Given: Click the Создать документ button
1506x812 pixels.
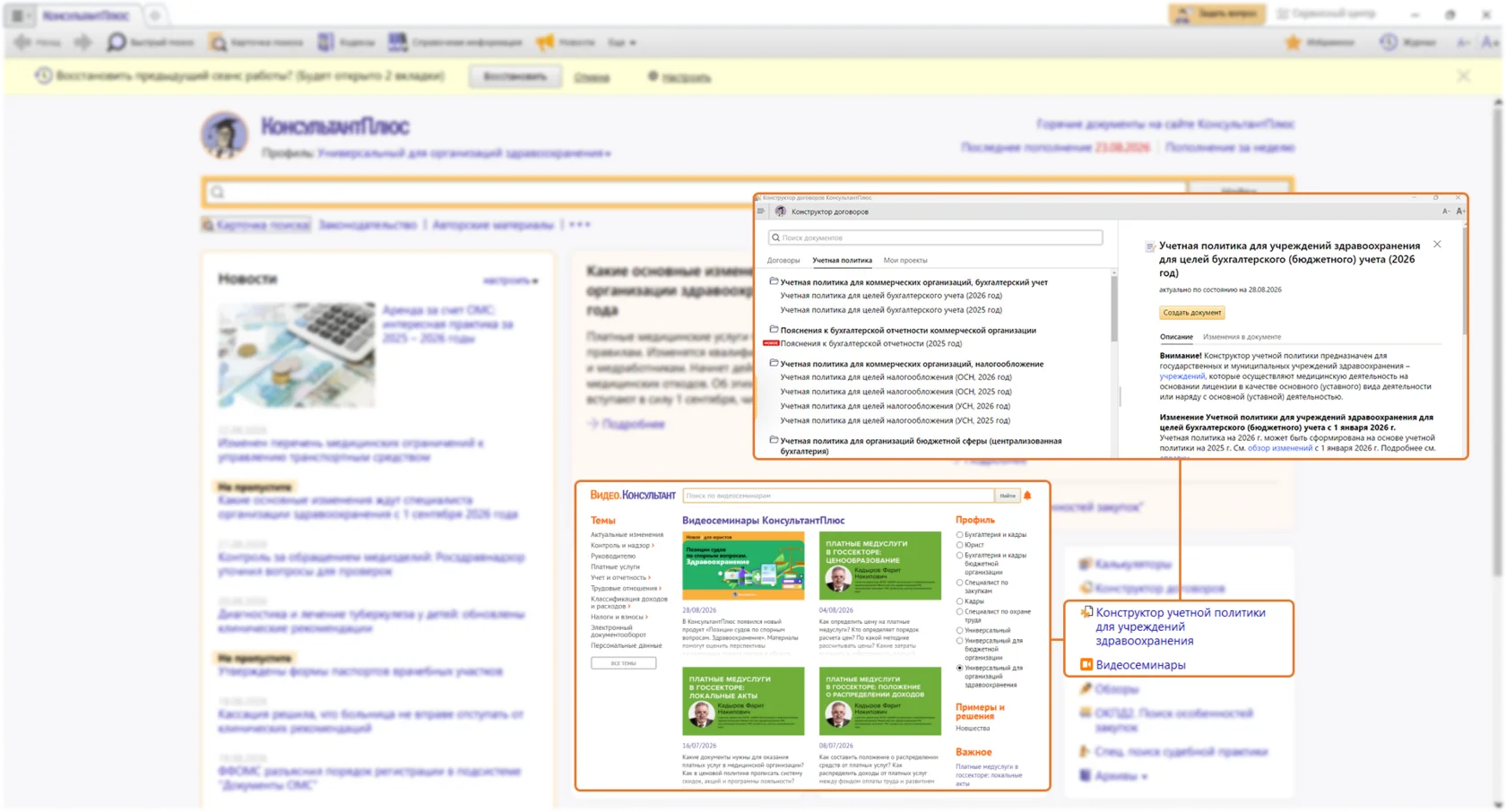Looking at the screenshot, I should (1191, 313).
